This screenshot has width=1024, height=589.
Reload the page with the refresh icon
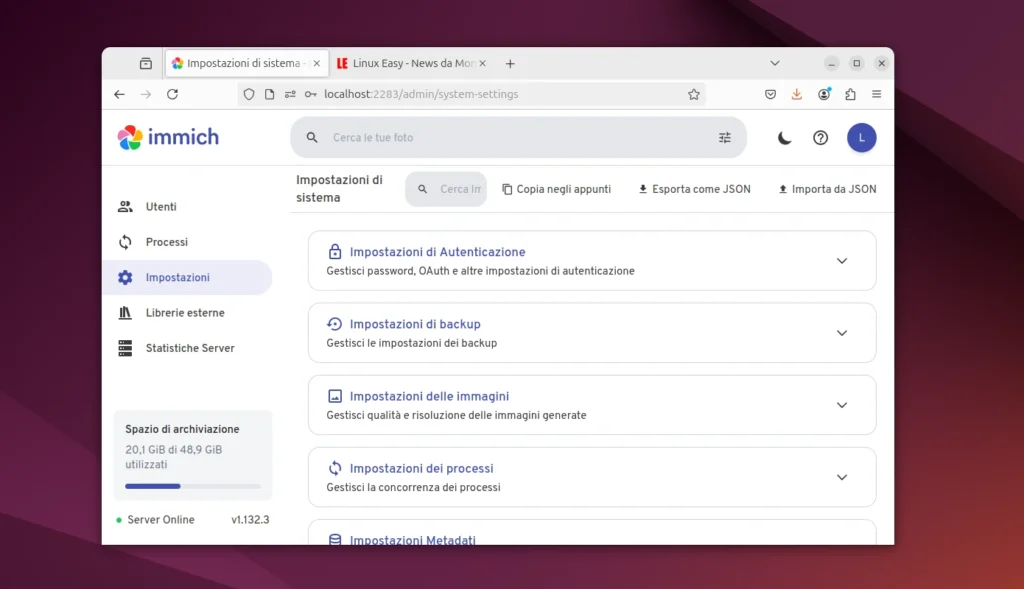[172, 94]
